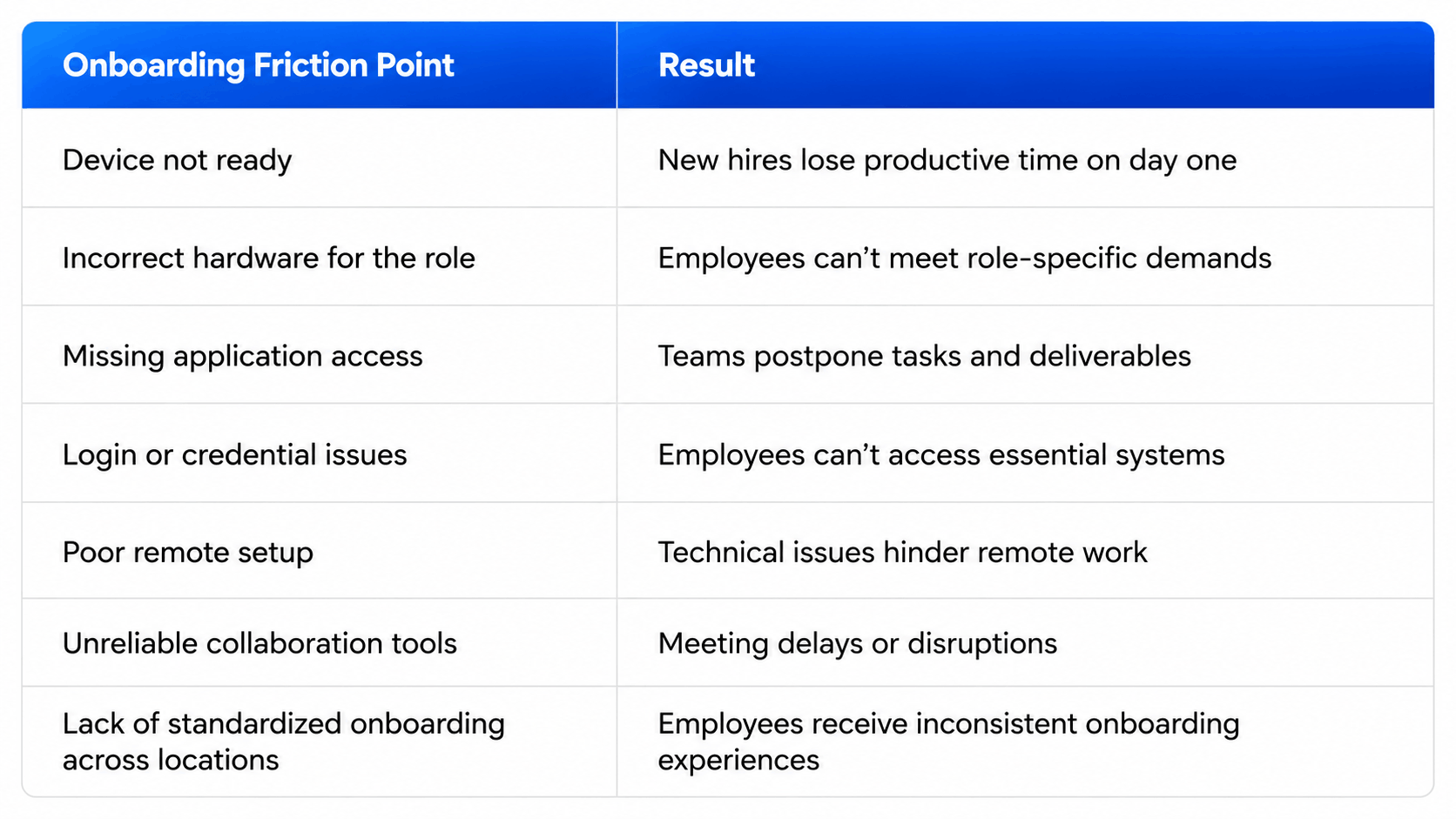Select the Poor remote setup cell
Image resolution: width=1456 pixels, height=819 pixels.
tap(320, 551)
